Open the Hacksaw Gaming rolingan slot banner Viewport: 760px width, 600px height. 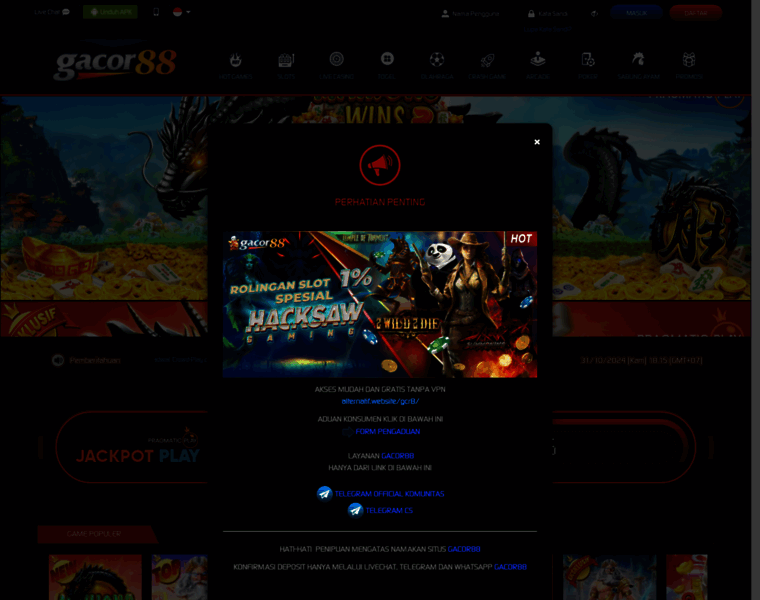tap(380, 304)
